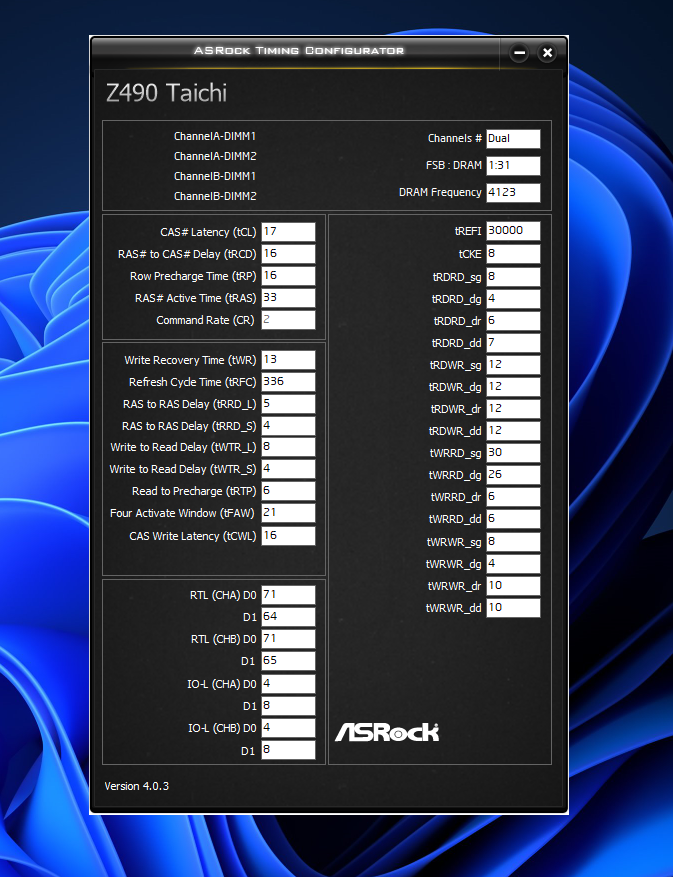Click the tRDRD_sg value field
Screen dimensions: 673x877
tap(513, 277)
